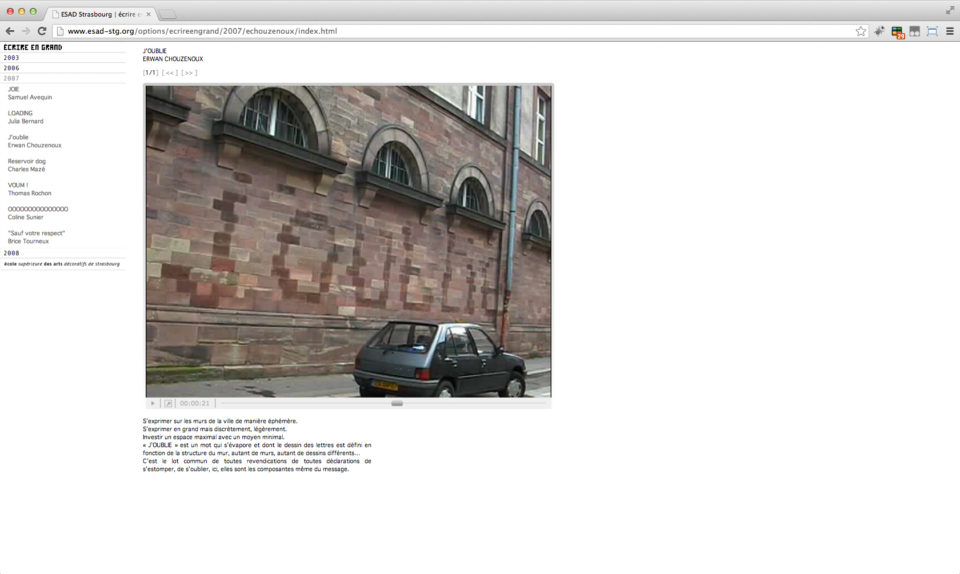Go back to the previous page

tap(10, 31)
